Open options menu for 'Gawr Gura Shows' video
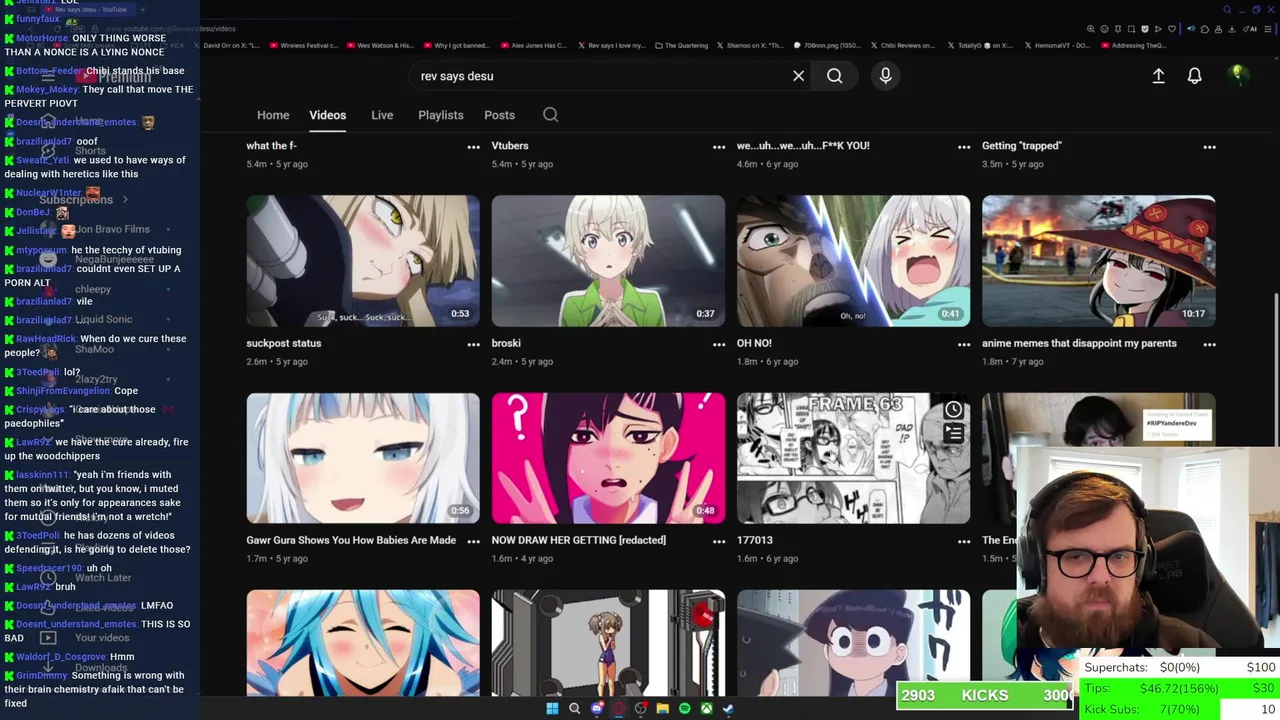This screenshot has height=720, width=1280. pyautogui.click(x=473, y=541)
